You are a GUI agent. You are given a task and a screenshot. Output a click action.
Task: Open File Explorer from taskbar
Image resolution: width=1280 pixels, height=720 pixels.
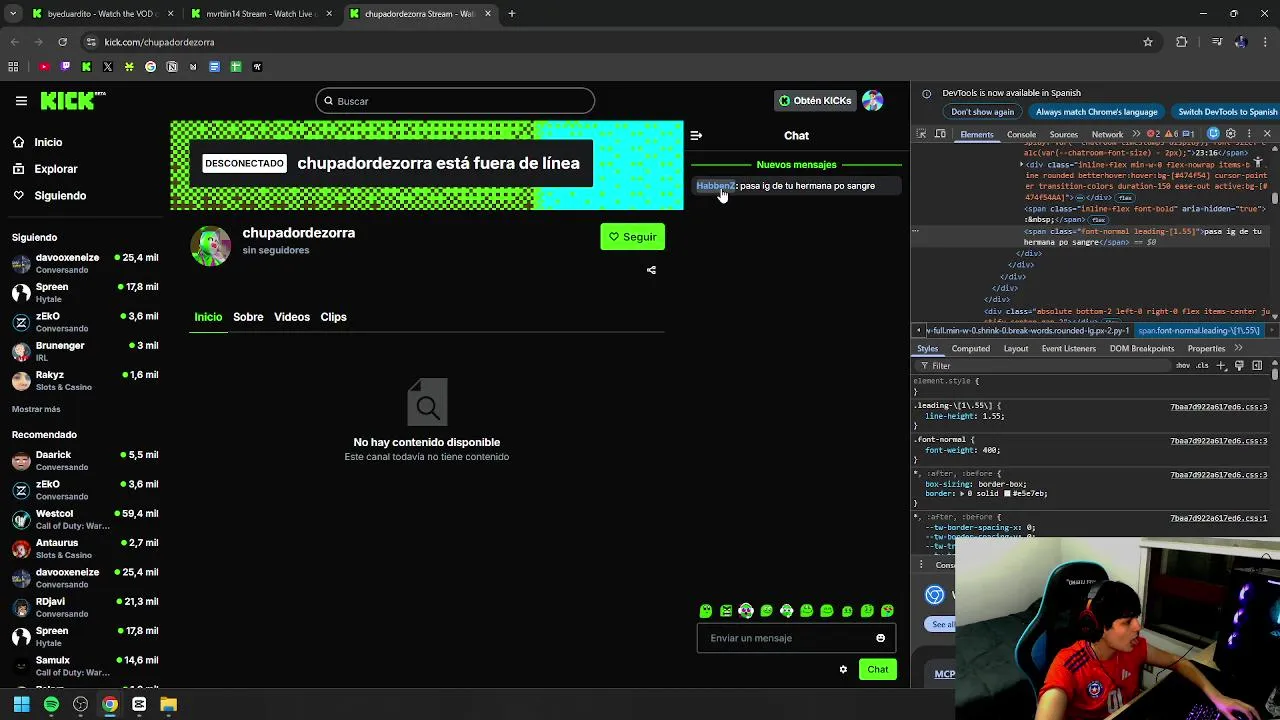tap(168, 705)
